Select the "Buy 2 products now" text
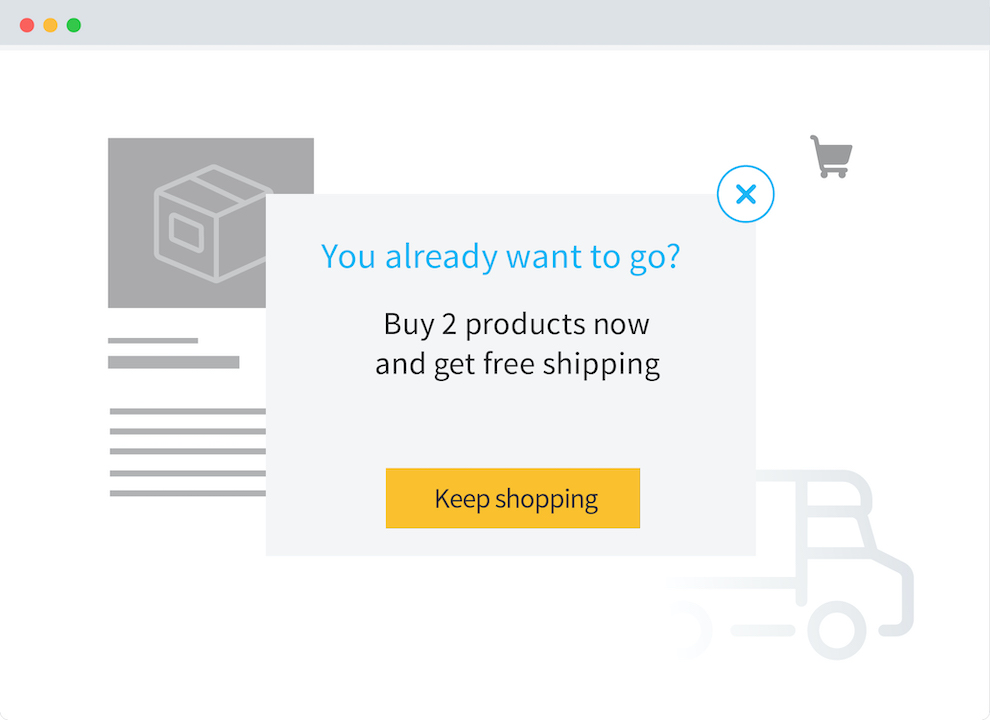 (516, 324)
